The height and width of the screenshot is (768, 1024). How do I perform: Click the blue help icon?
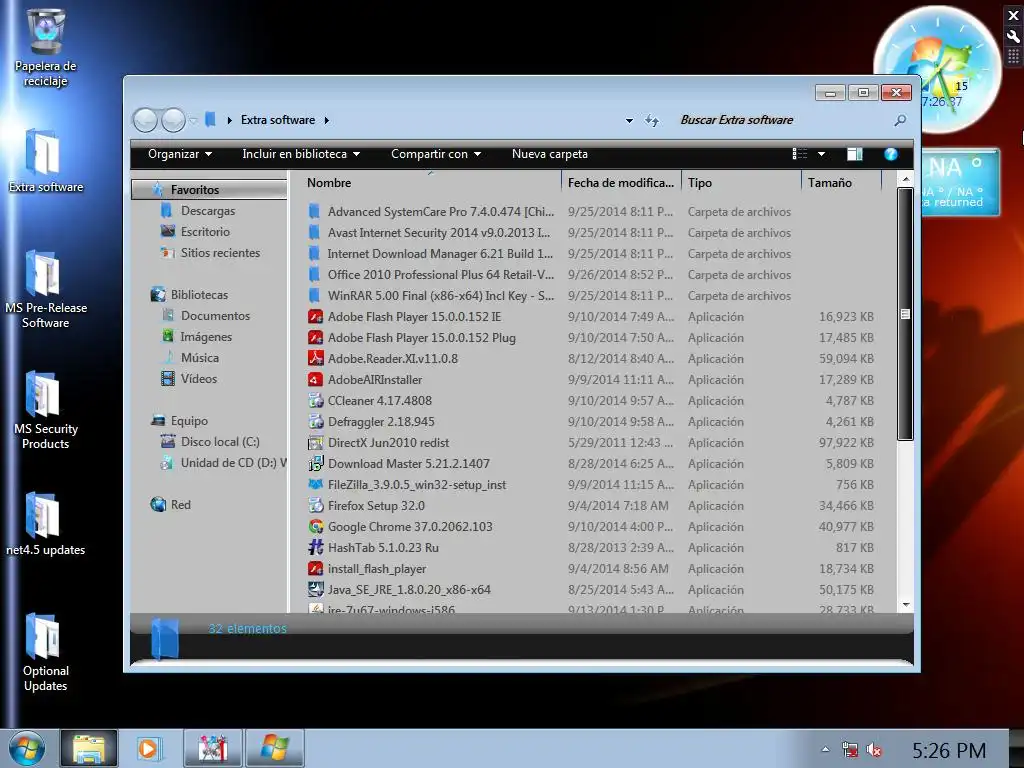(891, 154)
